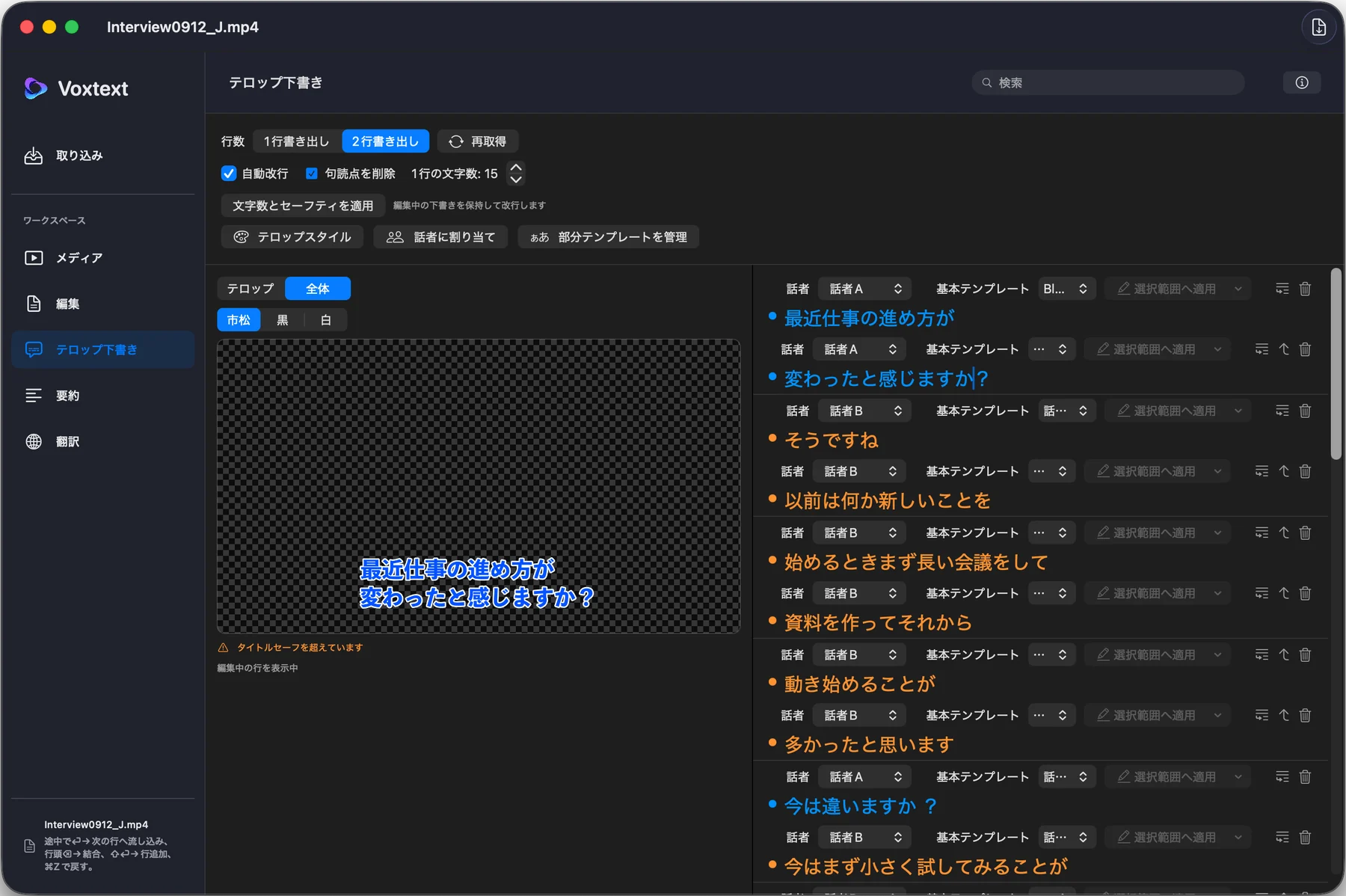Click the export document icon in title bar

tap(1318, 27)
